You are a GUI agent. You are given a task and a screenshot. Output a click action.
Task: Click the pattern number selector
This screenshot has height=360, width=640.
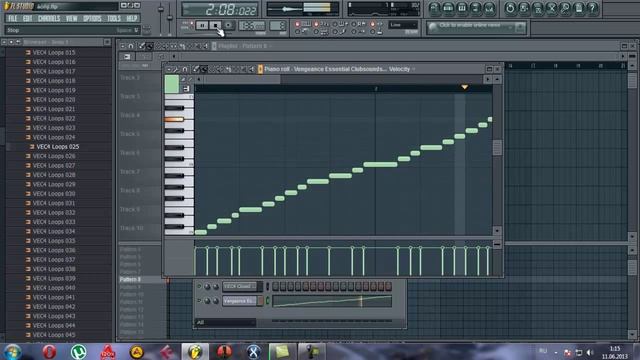click(x=278, y=25)
